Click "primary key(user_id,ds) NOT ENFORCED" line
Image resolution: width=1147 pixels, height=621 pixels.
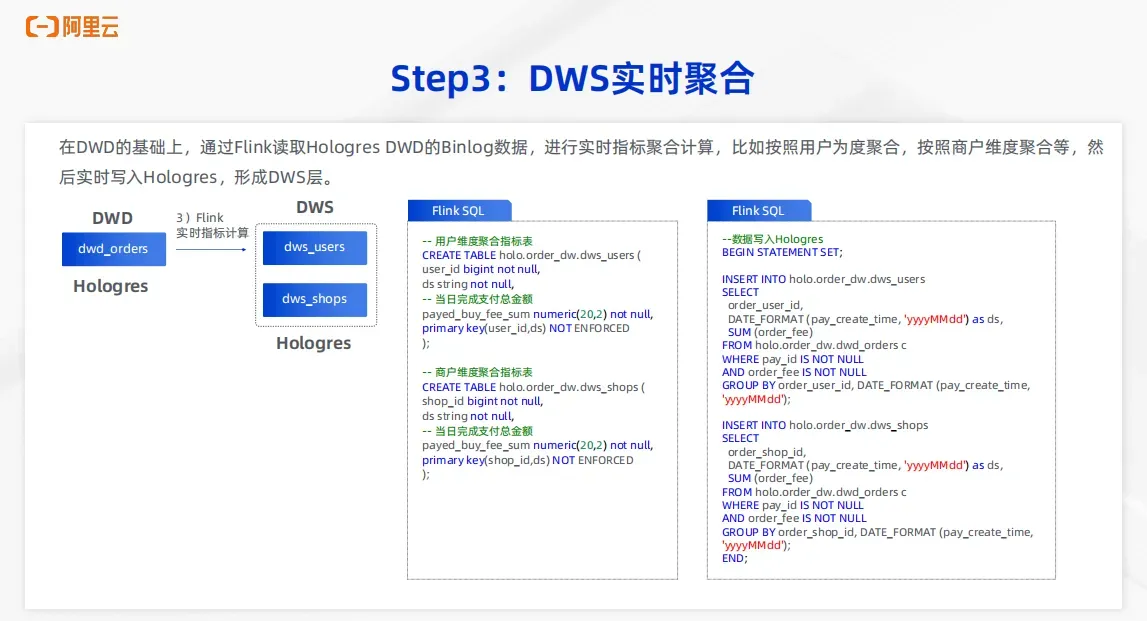(525, 328)
